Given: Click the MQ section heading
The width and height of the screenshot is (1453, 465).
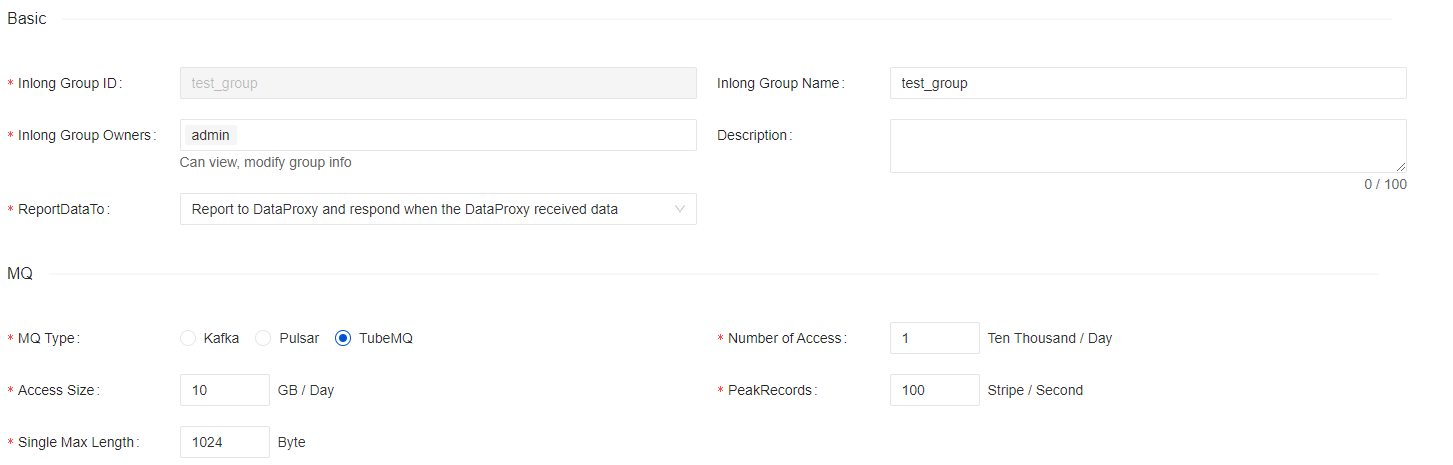Looking at the screenshot, I should click(20, 274).
